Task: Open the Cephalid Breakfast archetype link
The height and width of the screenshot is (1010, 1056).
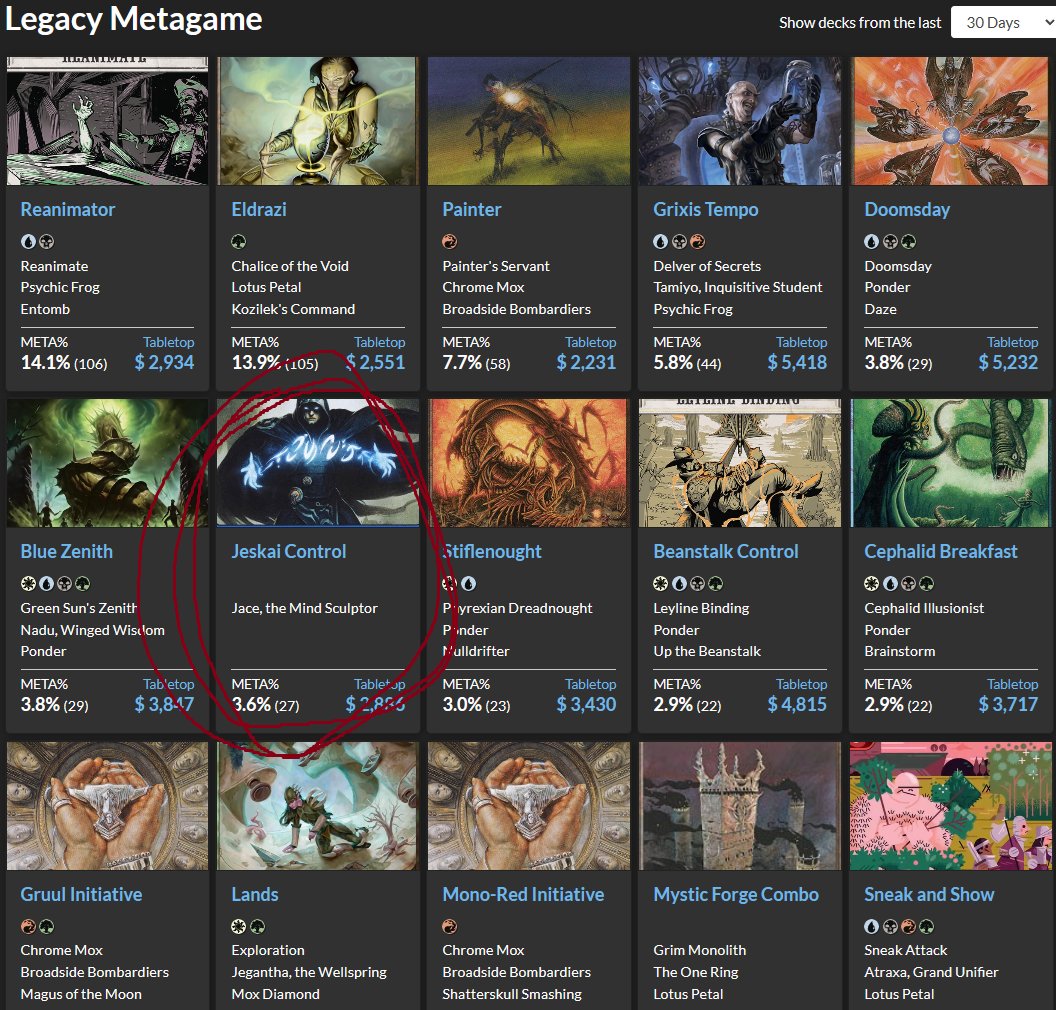Action: point(940,551)
